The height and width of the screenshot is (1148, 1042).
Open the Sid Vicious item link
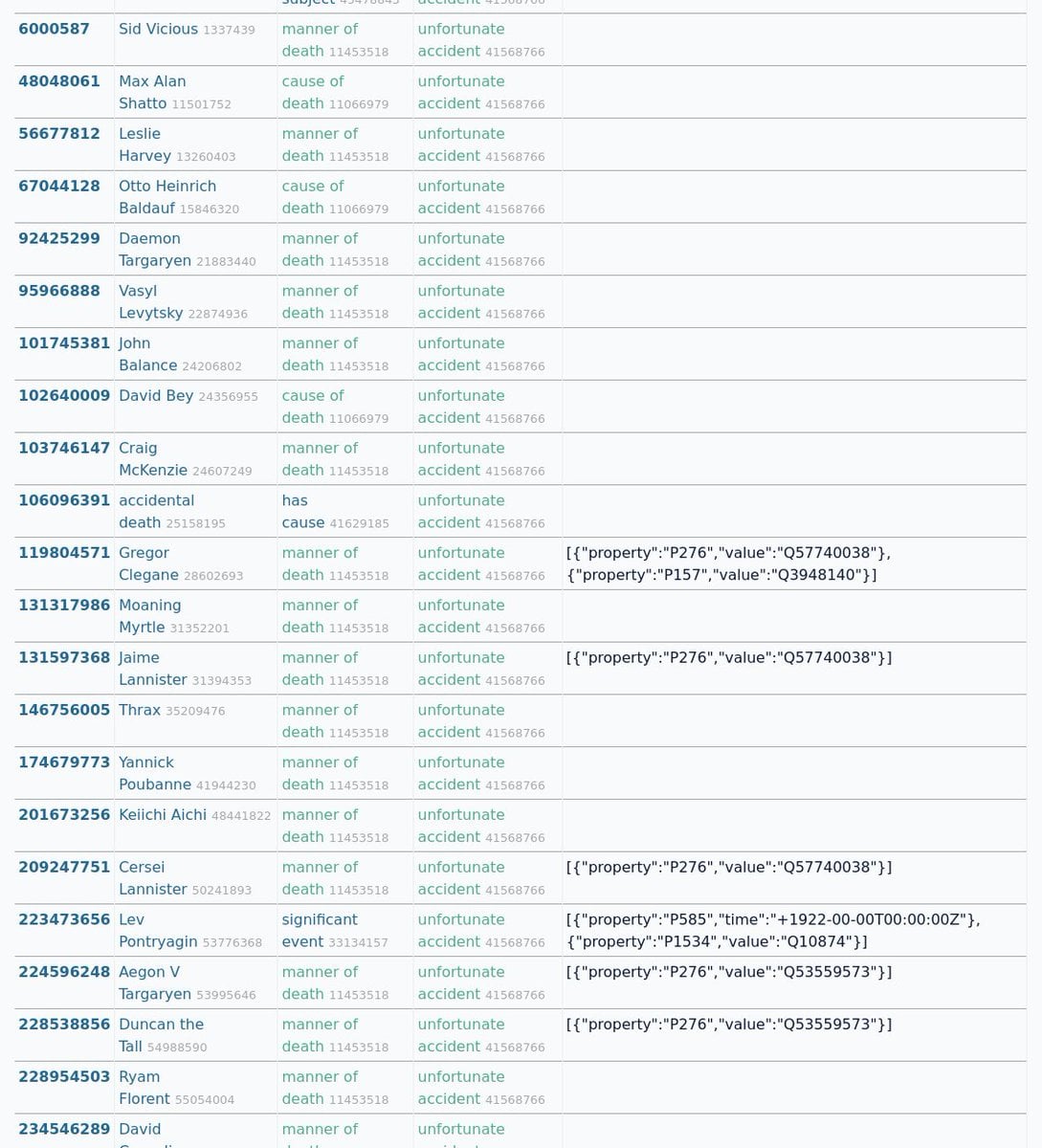coord(158,29)
